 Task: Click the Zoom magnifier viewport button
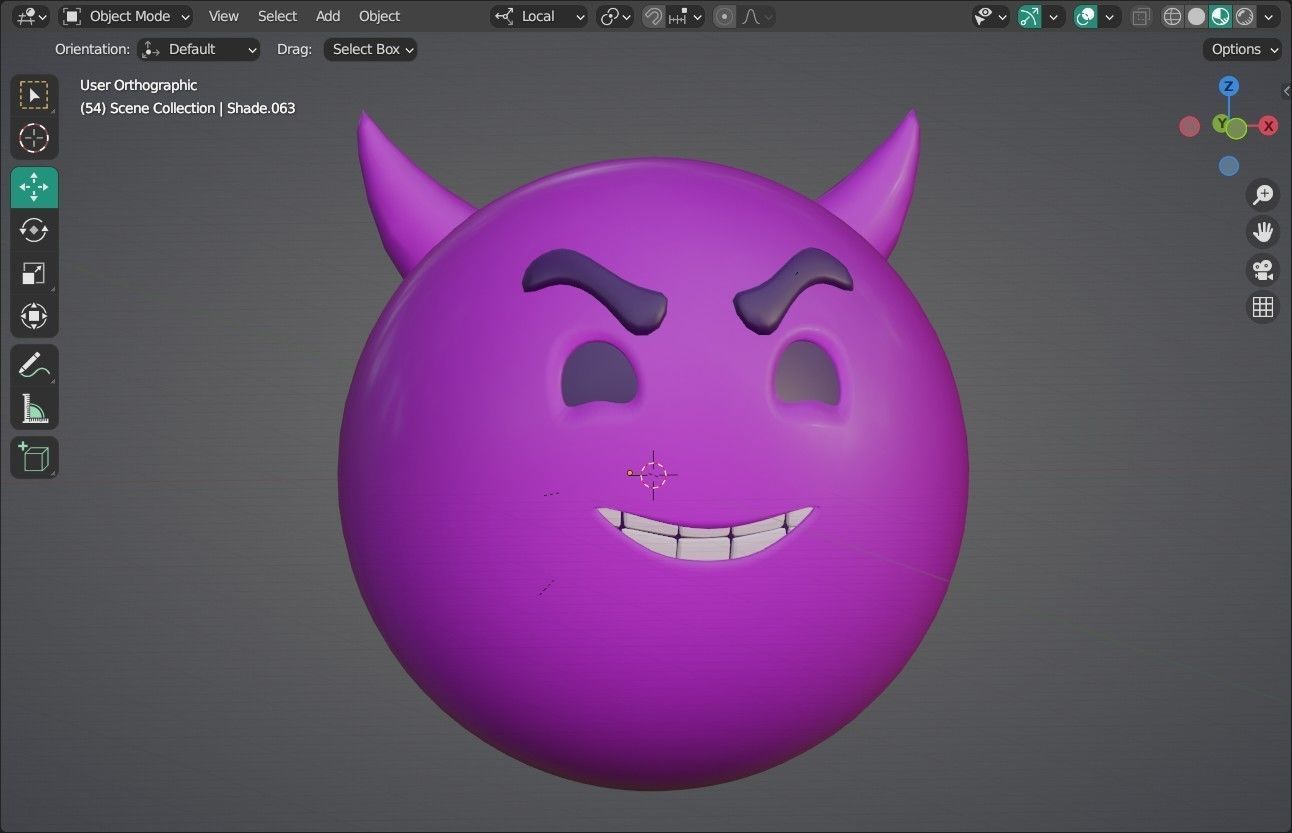pos(1263,194)
